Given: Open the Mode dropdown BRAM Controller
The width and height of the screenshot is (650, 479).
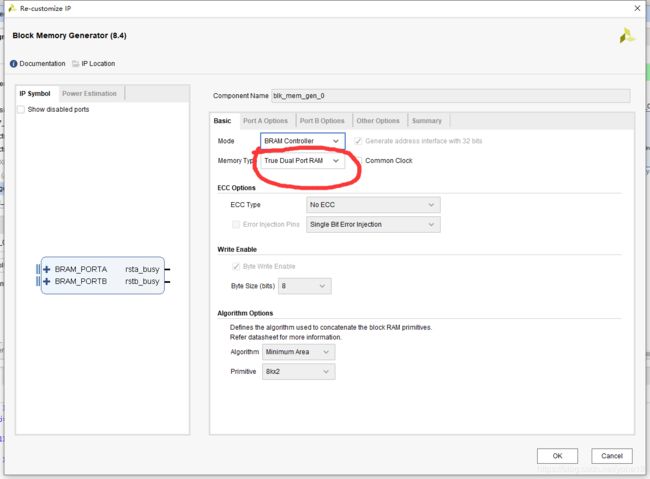Looking at the screenshot, I should pyautogui.click(x=303, y=141).
